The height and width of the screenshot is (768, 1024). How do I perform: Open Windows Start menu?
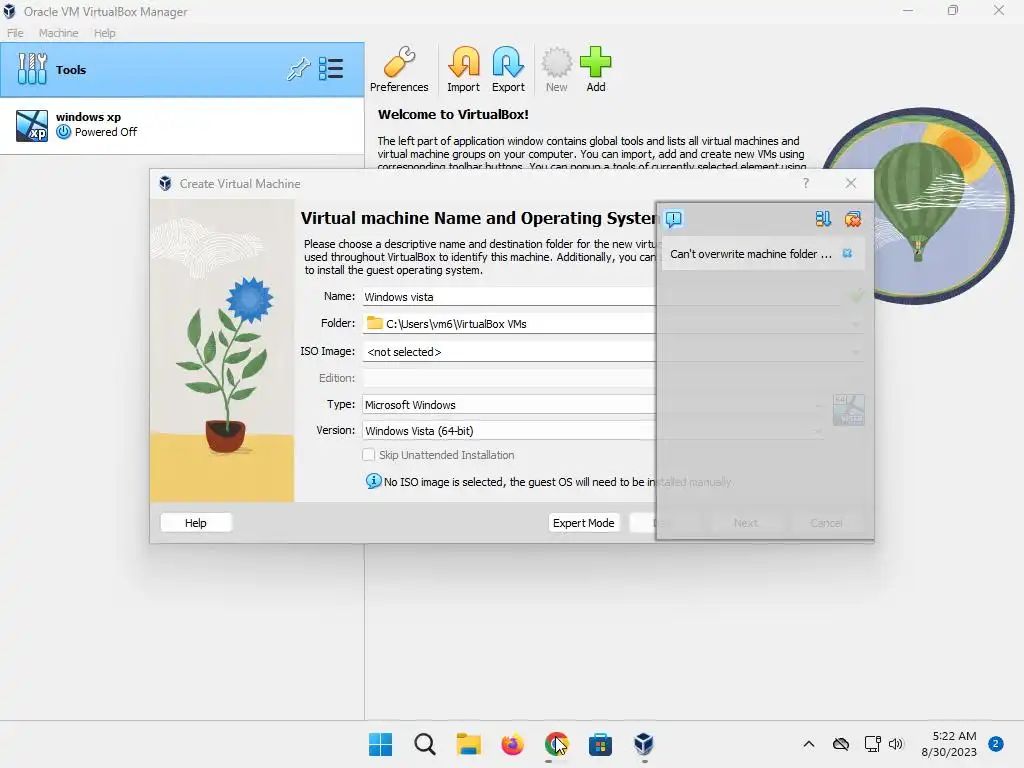(x=381, y=744)
